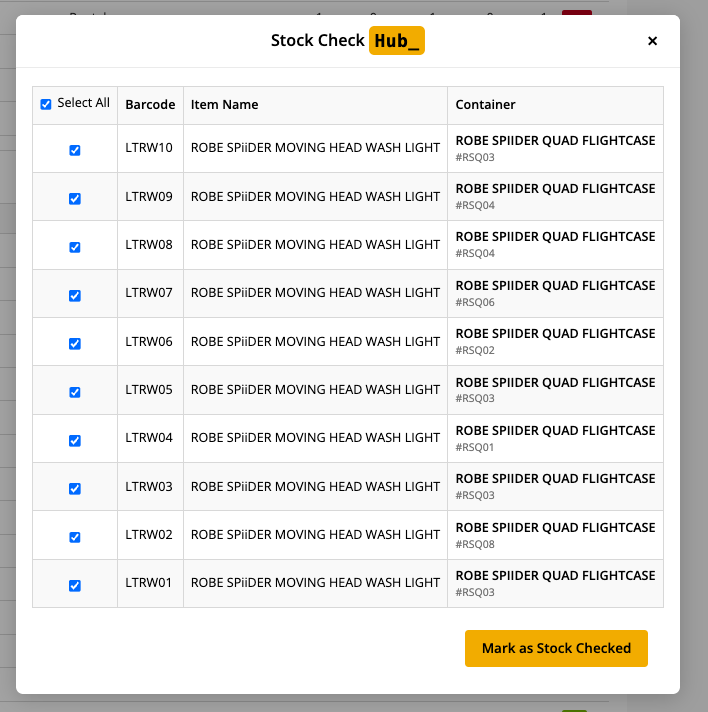The image size is (708, 712).
Task: Click the #RSQ08 container code
Action: click(x=475, y=544)
